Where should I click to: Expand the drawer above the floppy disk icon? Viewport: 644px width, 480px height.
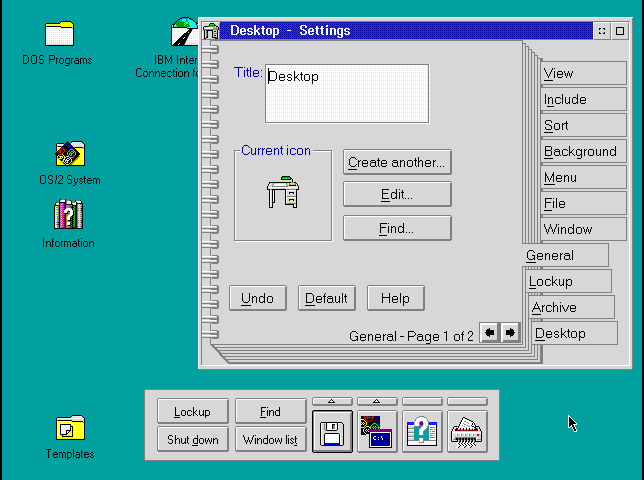tap(332, 401)
